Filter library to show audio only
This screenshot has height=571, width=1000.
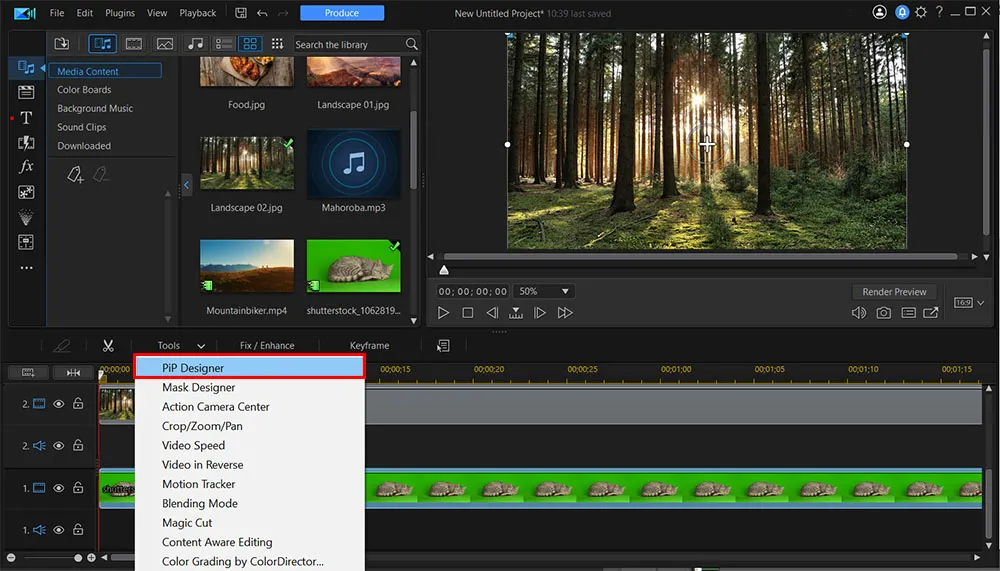click(195, 44)
